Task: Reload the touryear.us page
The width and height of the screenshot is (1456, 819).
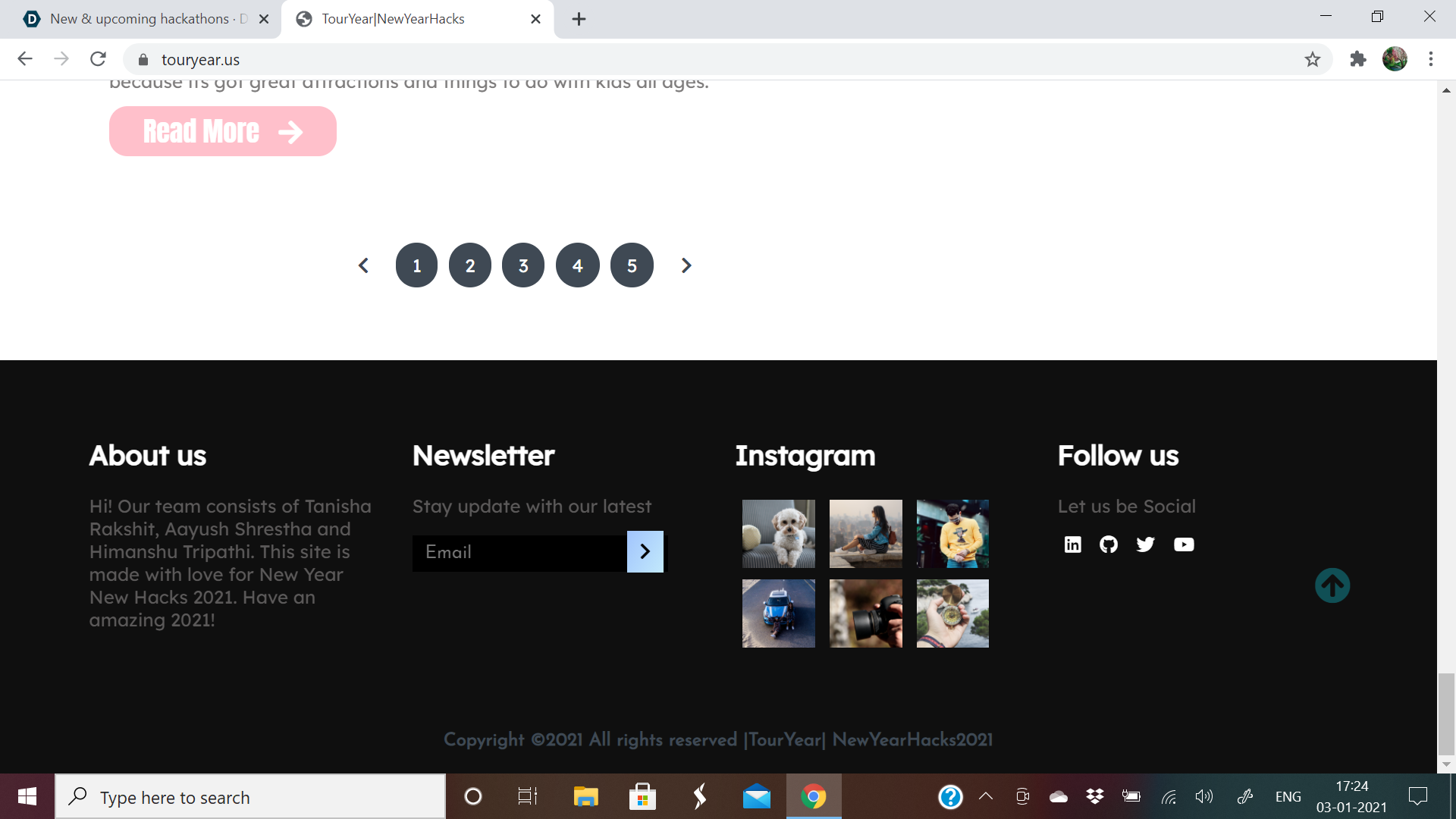Action: tap(98, 59)
